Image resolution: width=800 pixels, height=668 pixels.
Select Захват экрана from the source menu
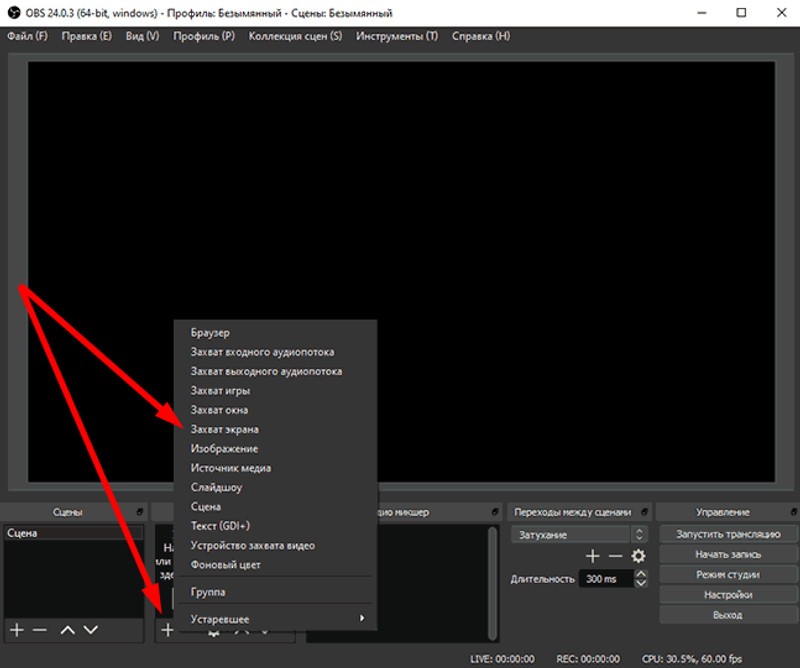(x=224, y=429)
